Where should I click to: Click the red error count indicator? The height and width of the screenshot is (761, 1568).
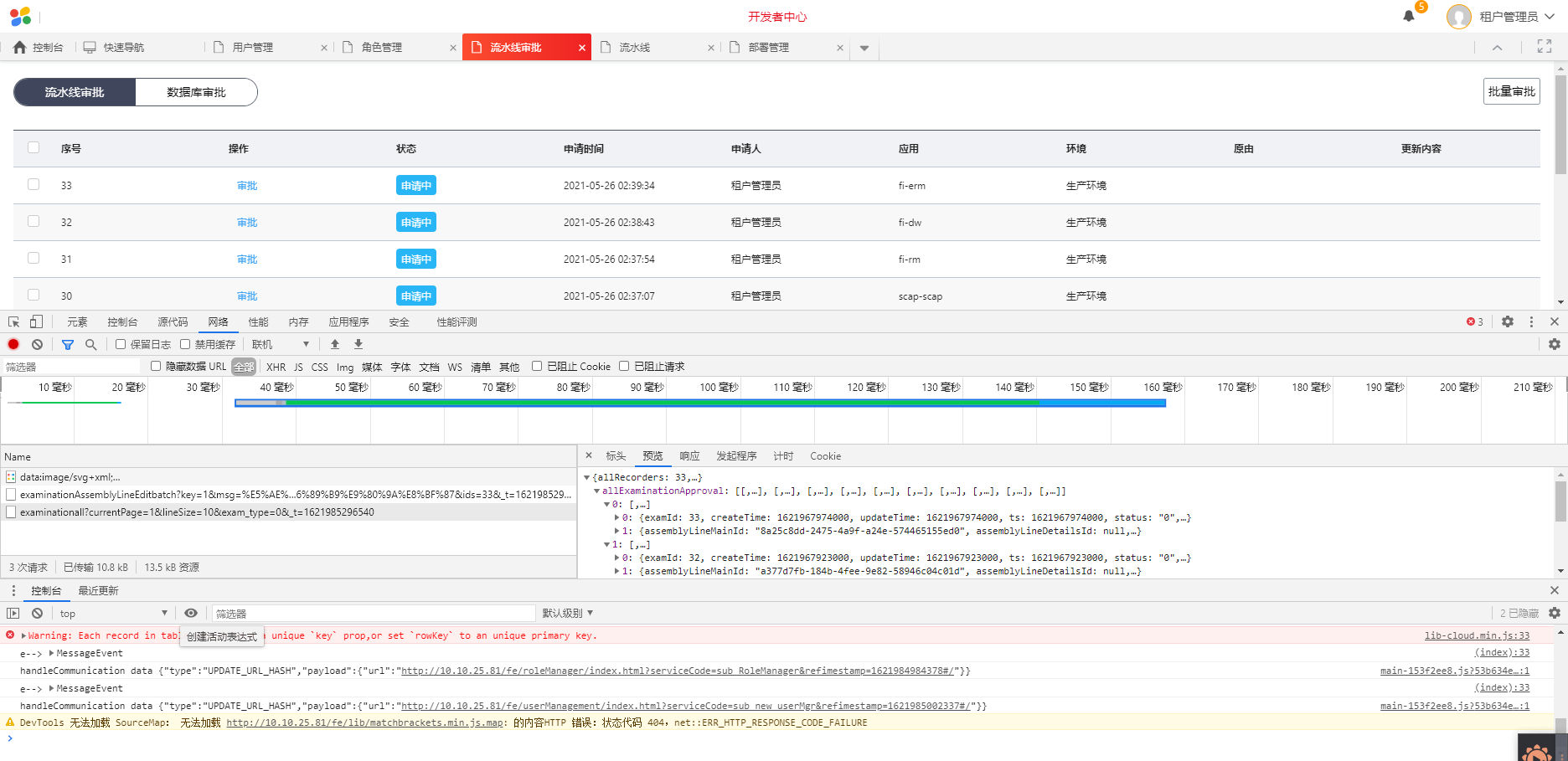tap(1475, 321)
